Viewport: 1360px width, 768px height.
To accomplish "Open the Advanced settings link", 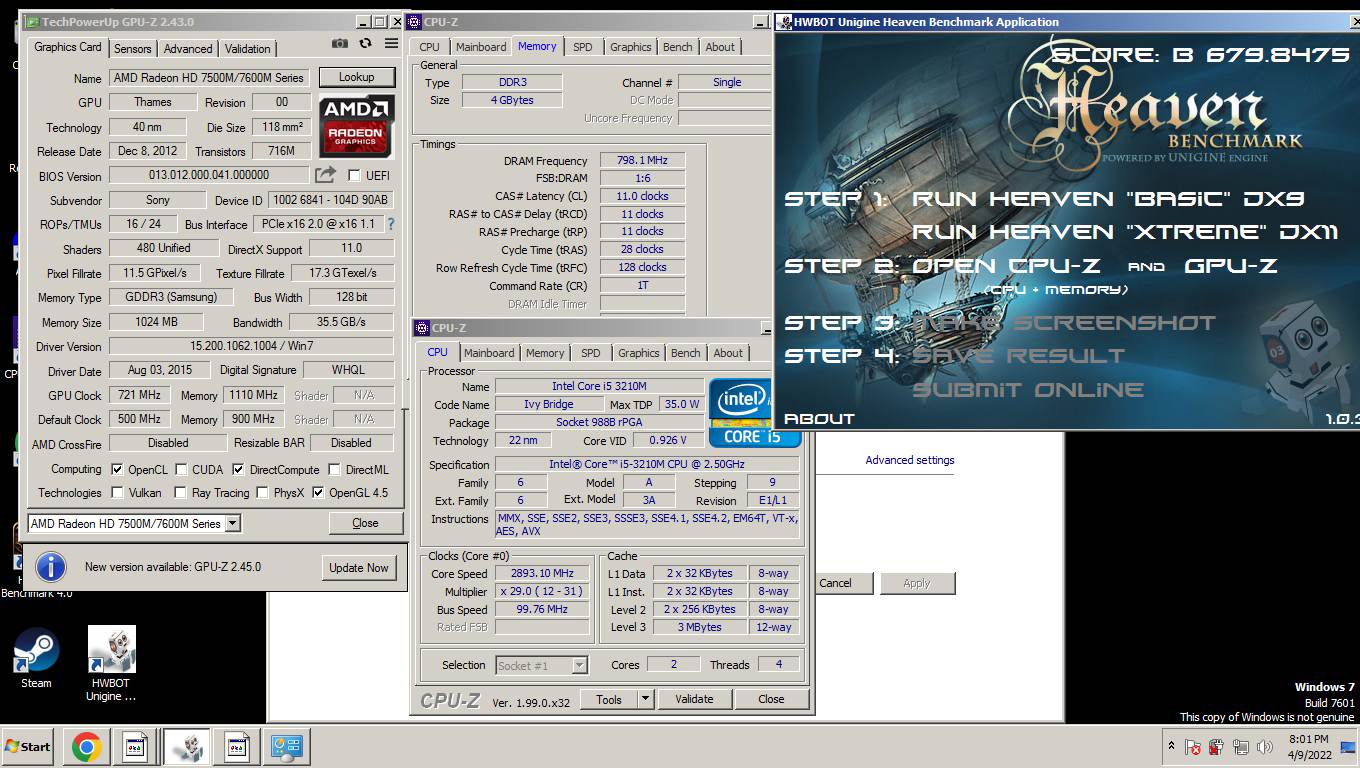I will (x=910, y=460).
